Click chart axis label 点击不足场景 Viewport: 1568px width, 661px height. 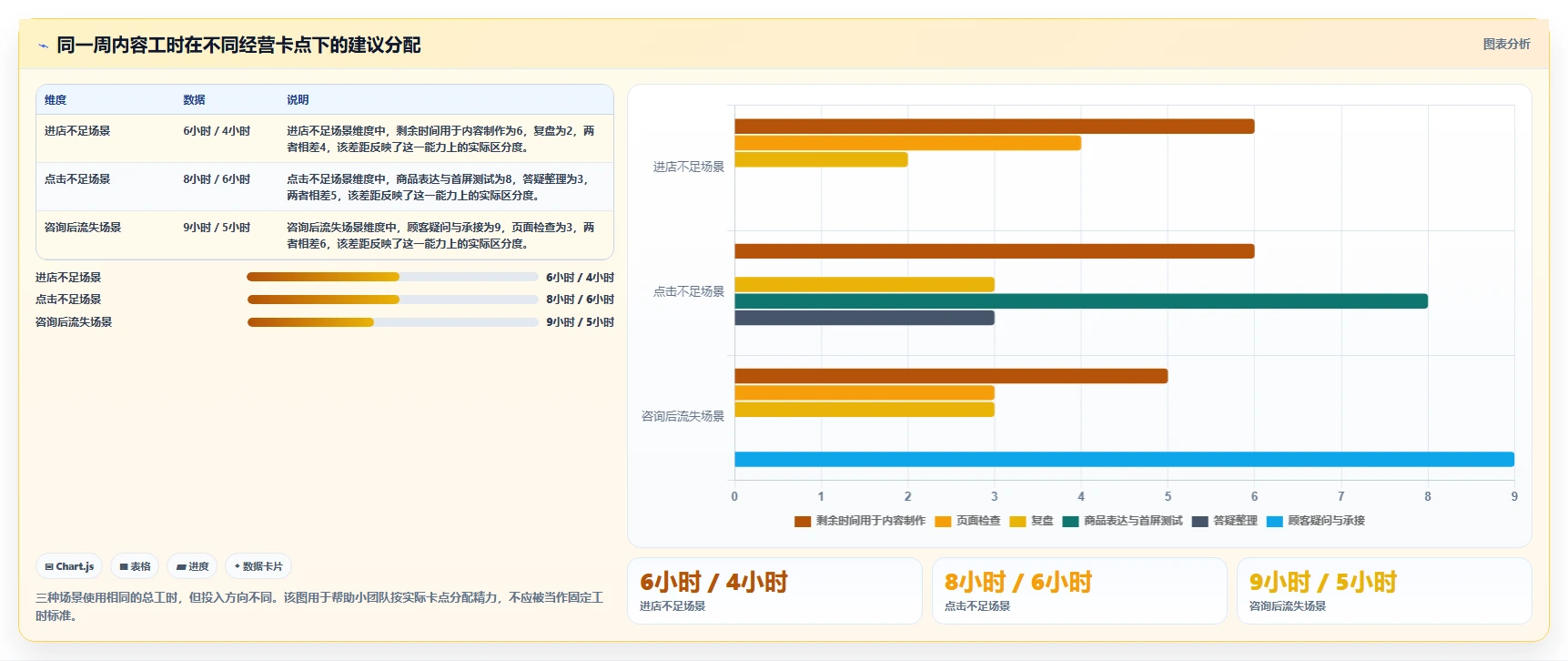tap(689, 291)
